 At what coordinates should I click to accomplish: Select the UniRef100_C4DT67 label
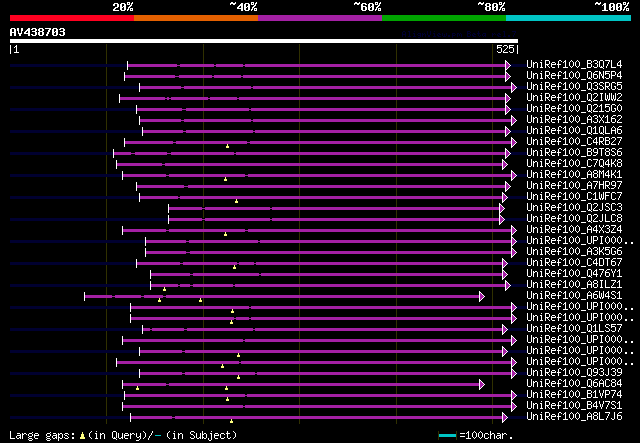pos(574,263)
